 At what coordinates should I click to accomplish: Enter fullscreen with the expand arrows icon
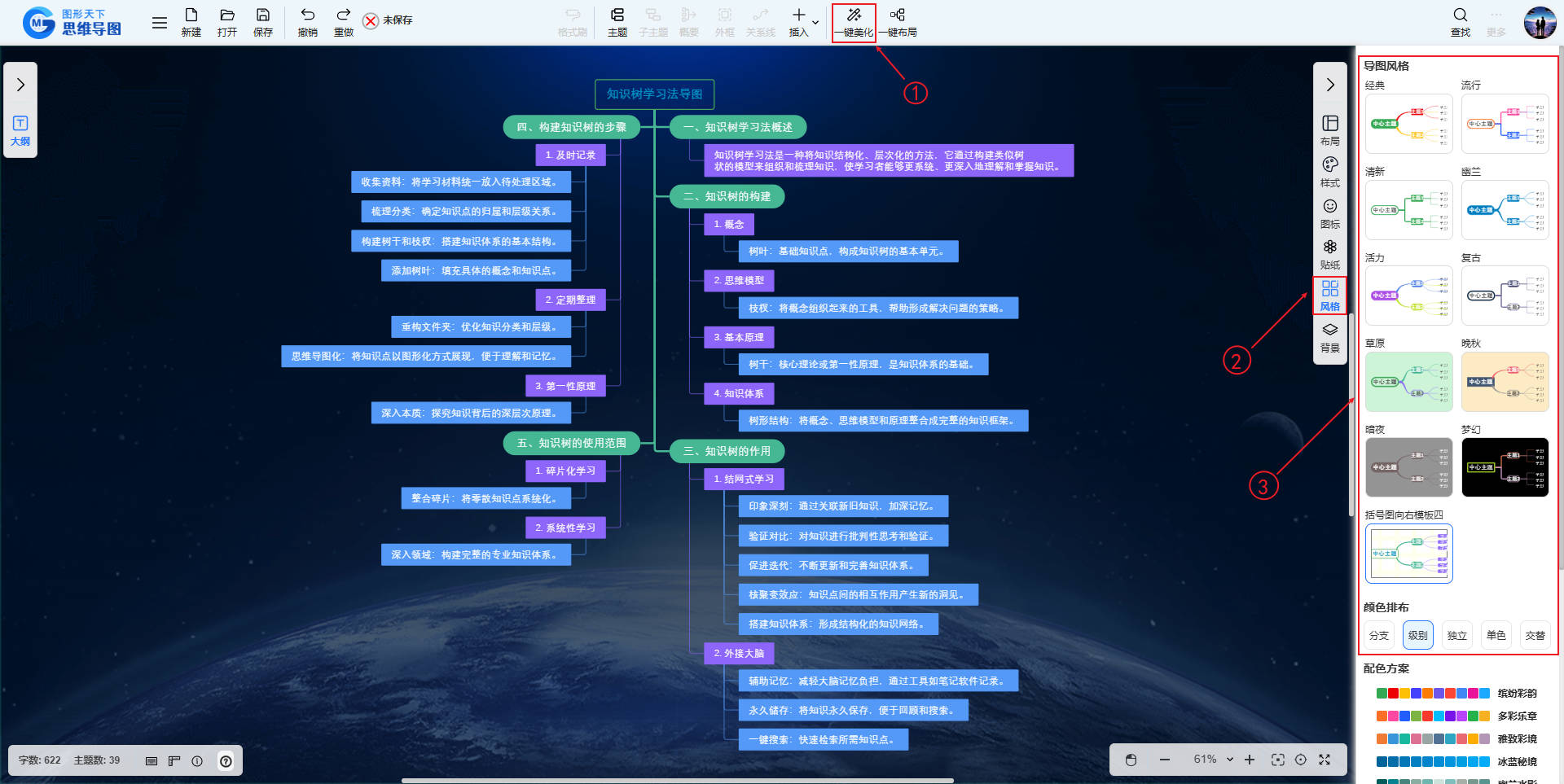pos(1325,760)
